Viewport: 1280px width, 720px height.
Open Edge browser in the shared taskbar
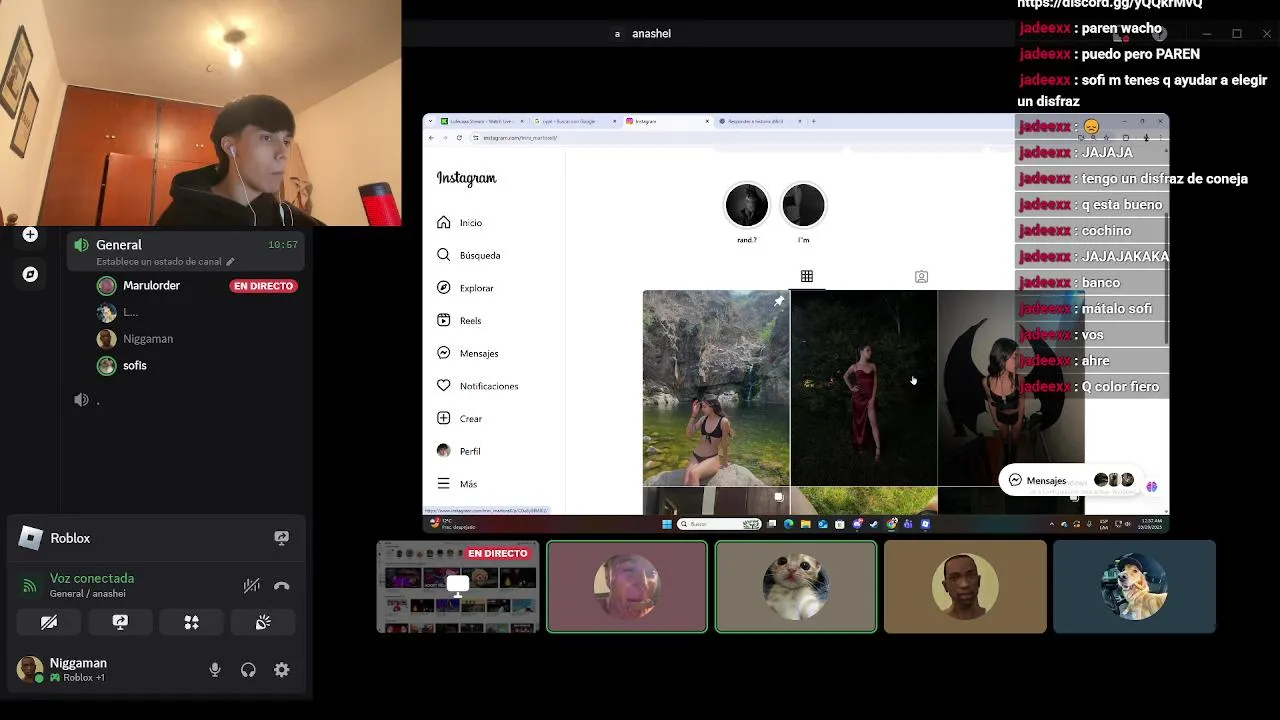pos(788,524)
